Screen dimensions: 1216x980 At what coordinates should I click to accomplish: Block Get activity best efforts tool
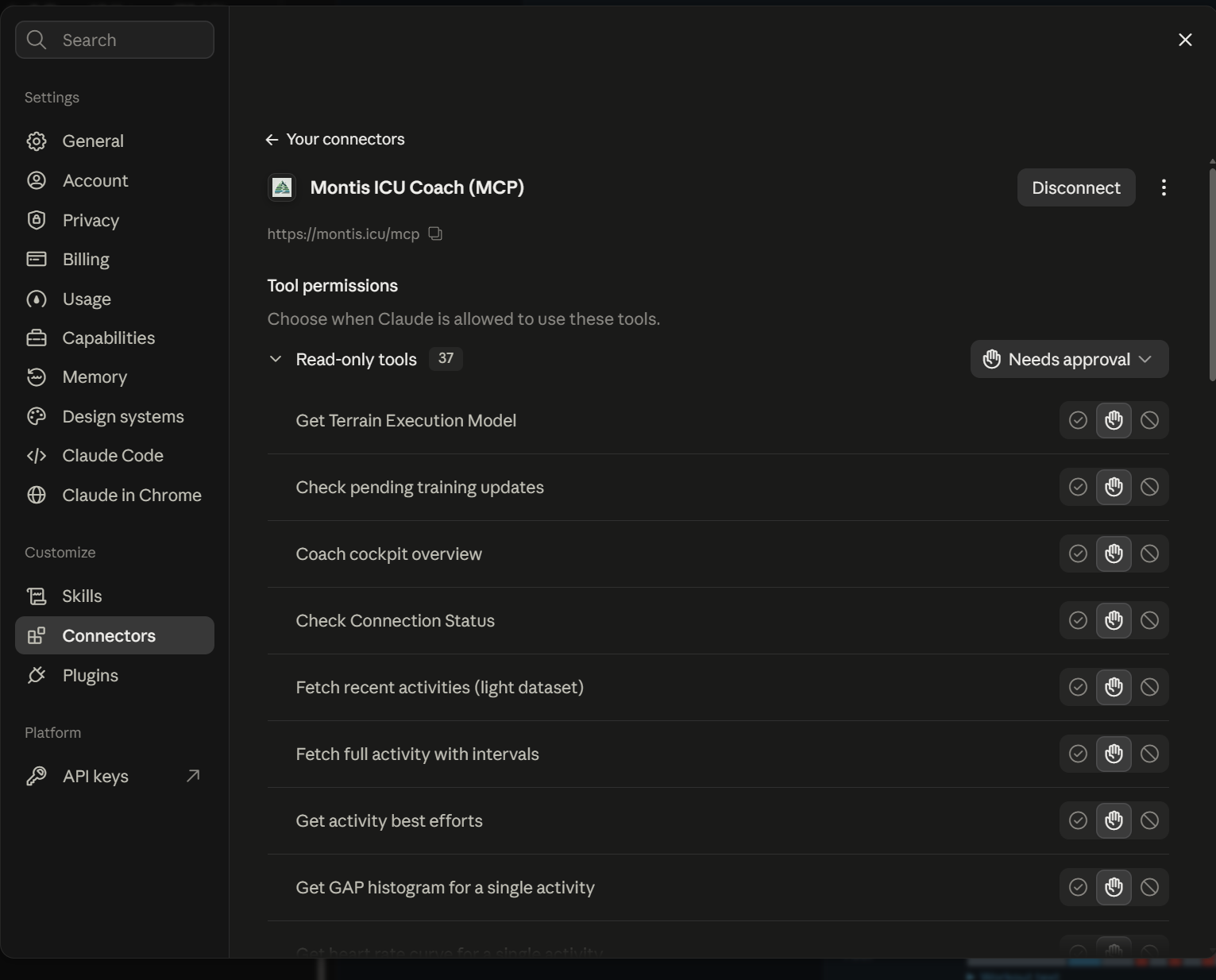[1149, 820]
